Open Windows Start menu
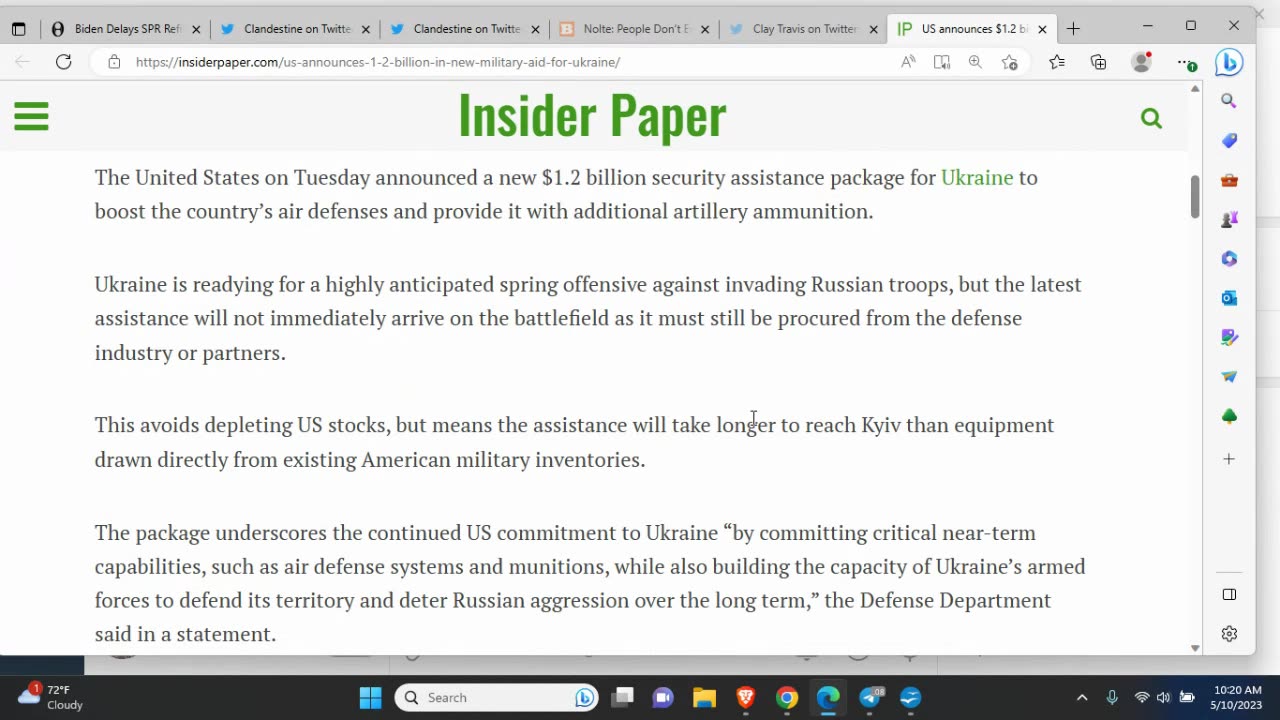The width and height of the screenshot is (1280, 720). (x=370, y=697)
